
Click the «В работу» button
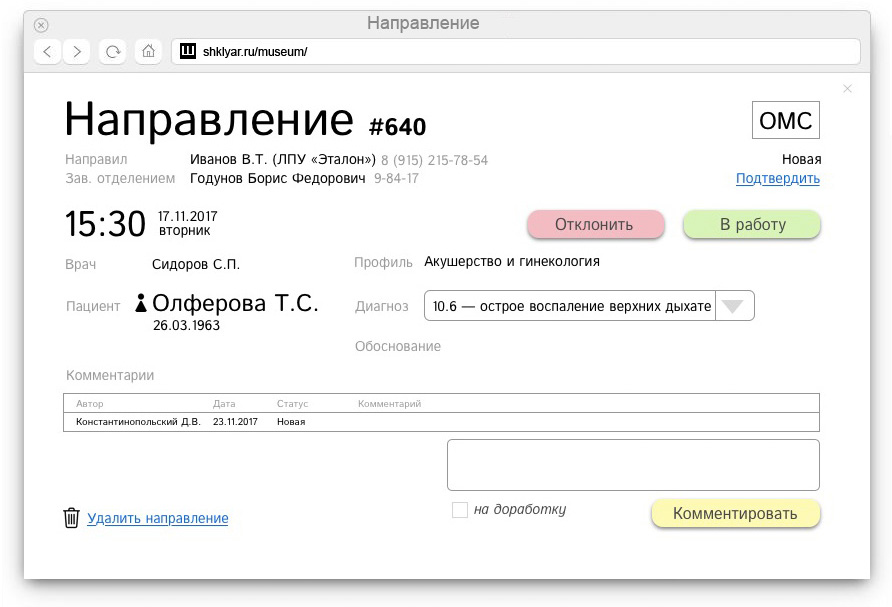(752, 225)
